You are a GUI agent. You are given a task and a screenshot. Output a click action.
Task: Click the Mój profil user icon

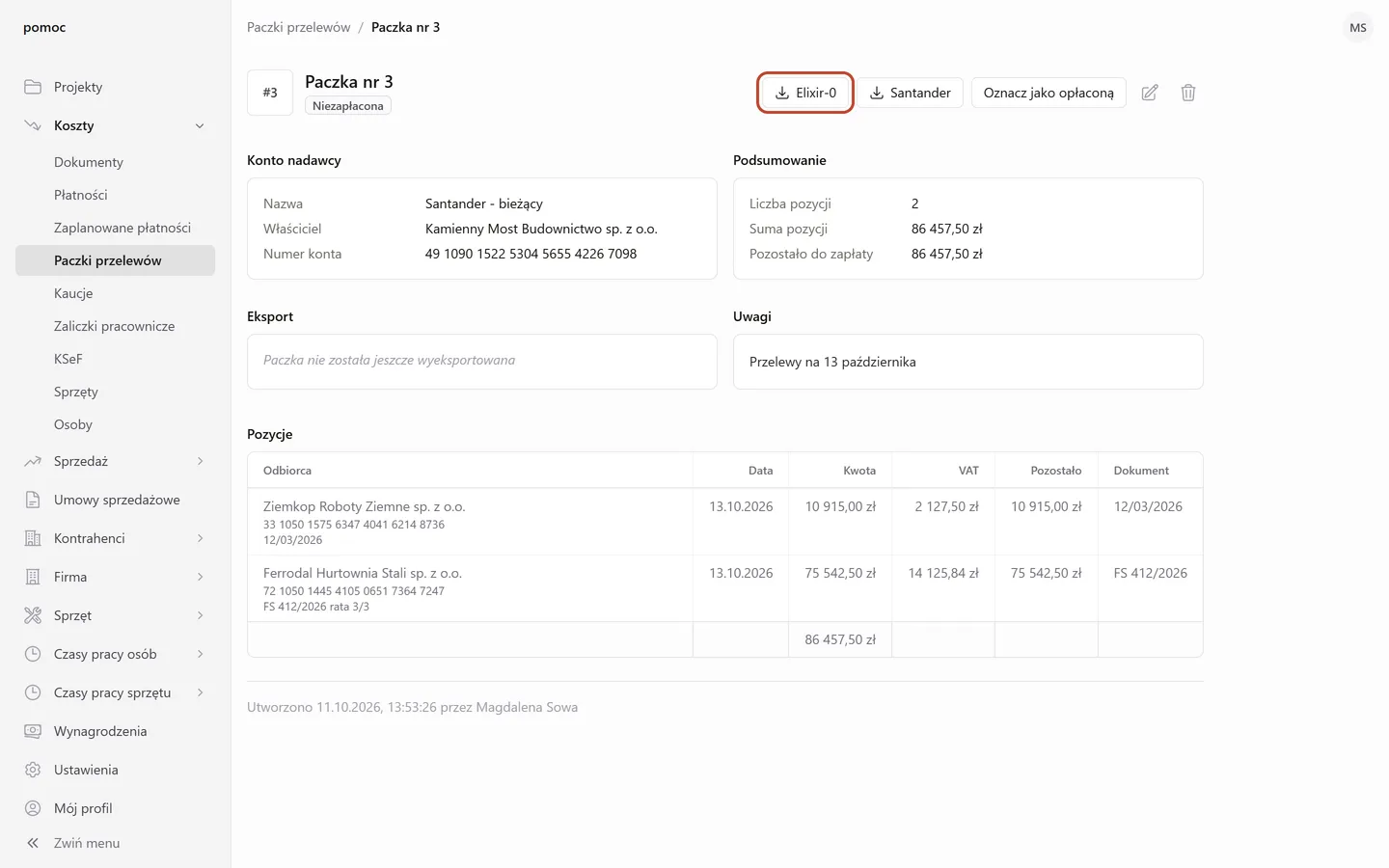33,808
